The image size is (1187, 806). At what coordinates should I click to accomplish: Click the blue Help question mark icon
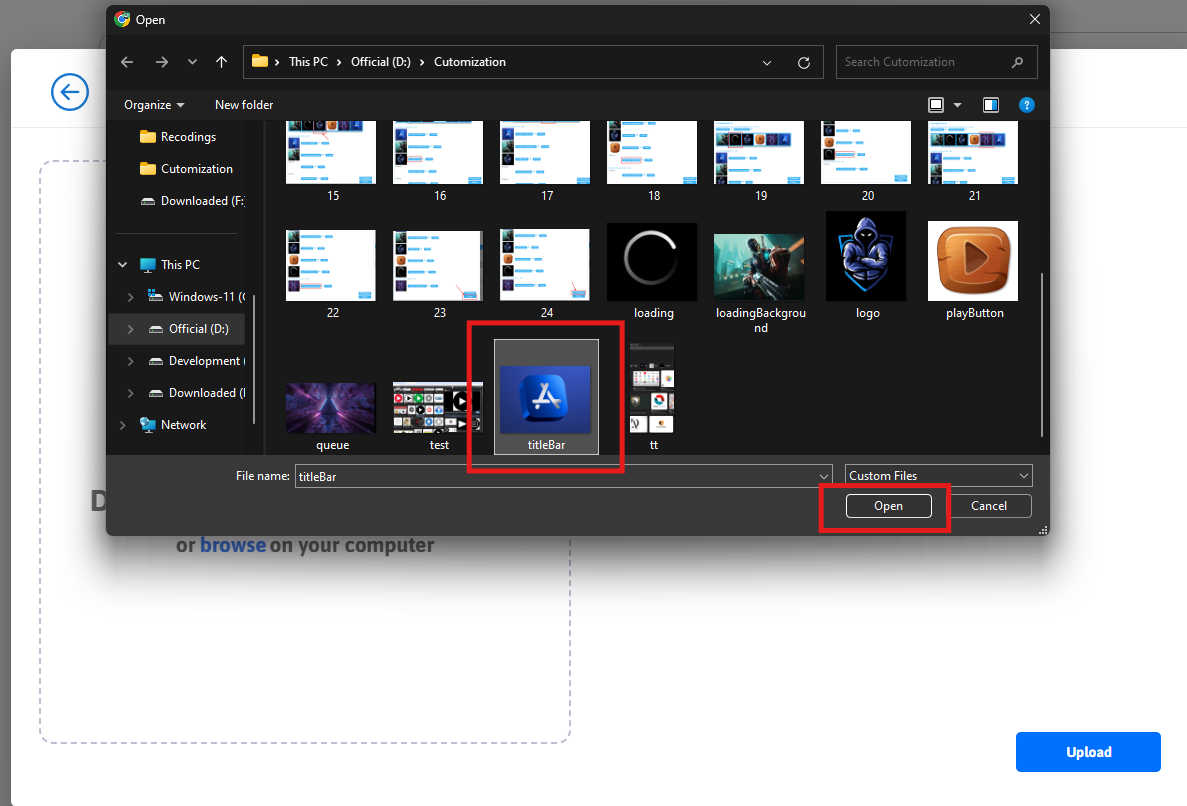[1026, 105]
